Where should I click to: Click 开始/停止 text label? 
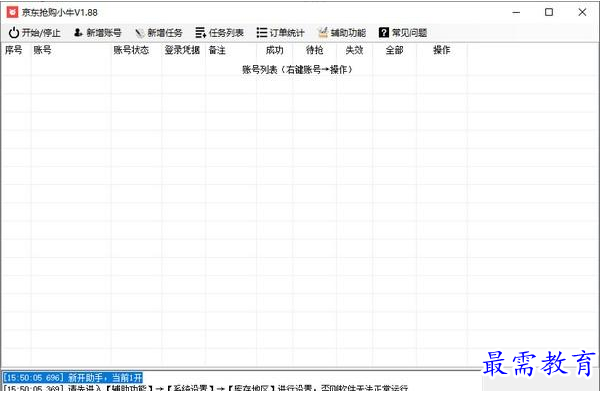click(x=41, y=33)
